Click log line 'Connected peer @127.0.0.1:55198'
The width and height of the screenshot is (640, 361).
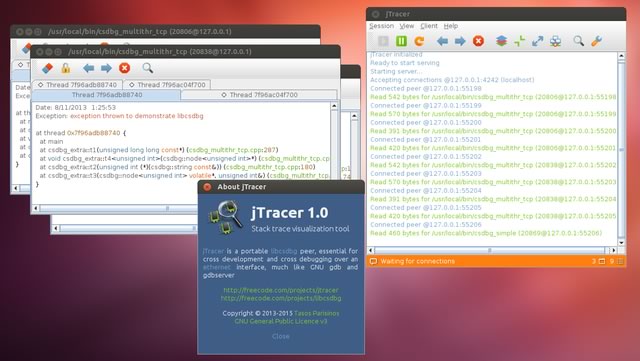pyautogui.click(x=426, y=88)
